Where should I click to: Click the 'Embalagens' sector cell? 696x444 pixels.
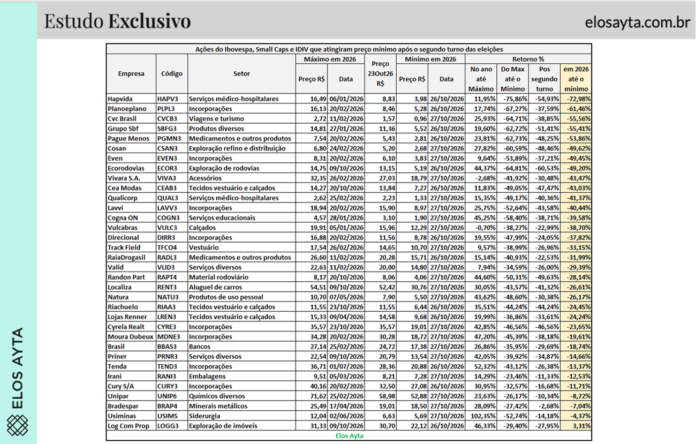pyautogui.click(x=241, y=377)
